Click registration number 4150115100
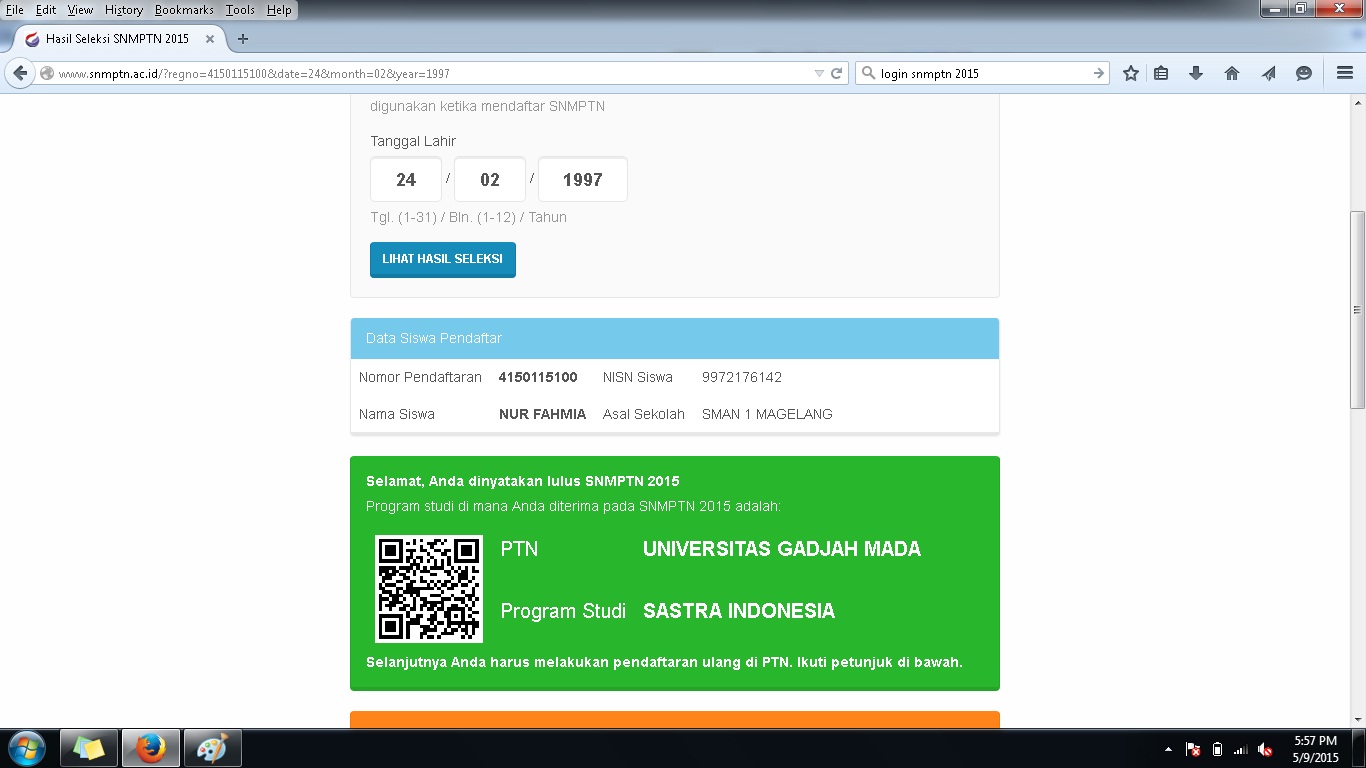The width and height of the screenshot is (1366, 768). [538, 377]
